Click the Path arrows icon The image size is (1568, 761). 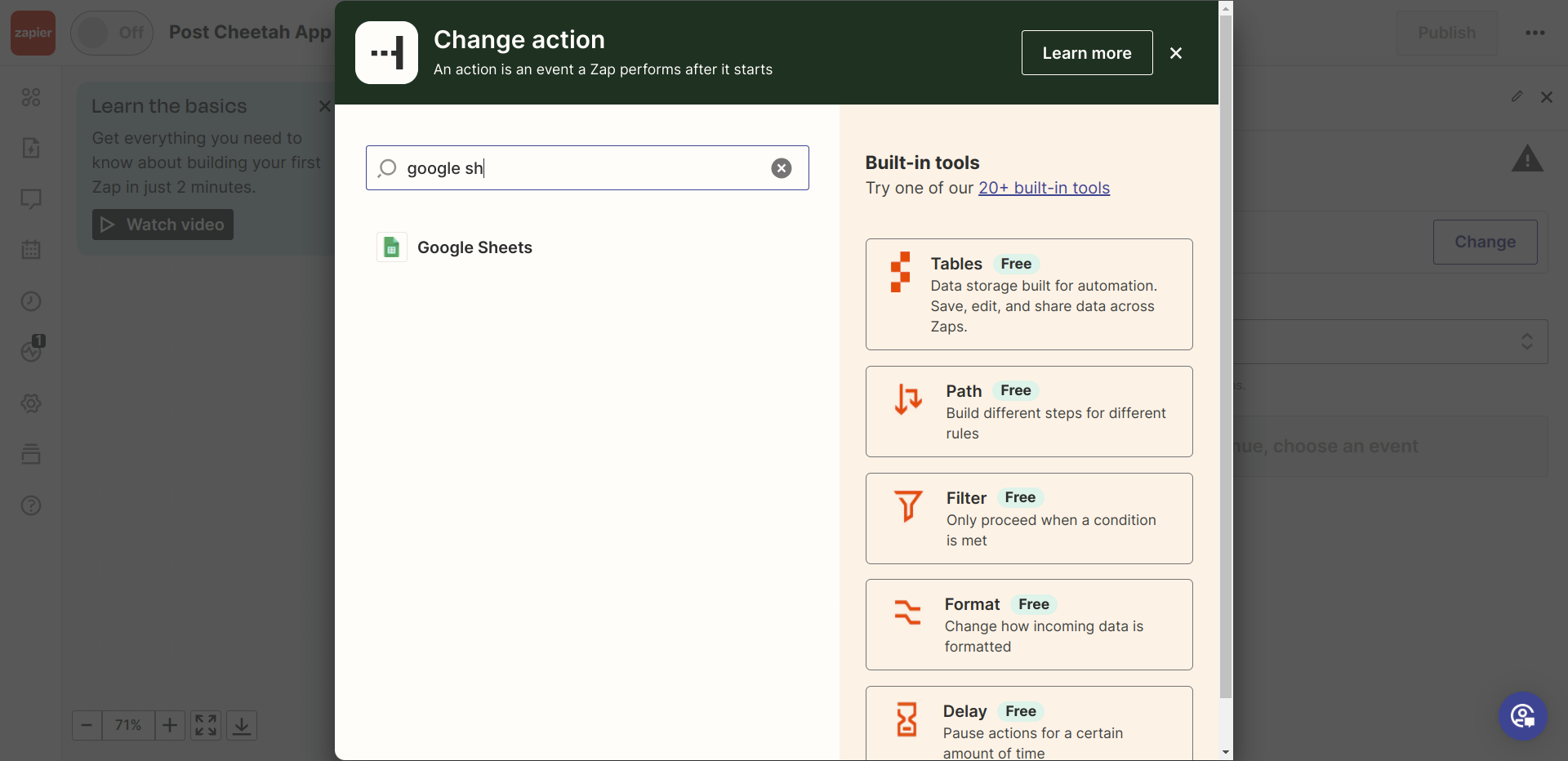click(x=908, y=399)
